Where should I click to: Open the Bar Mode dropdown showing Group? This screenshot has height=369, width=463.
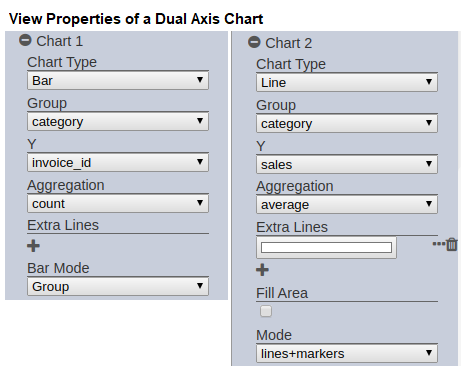[x=118, y=286]
